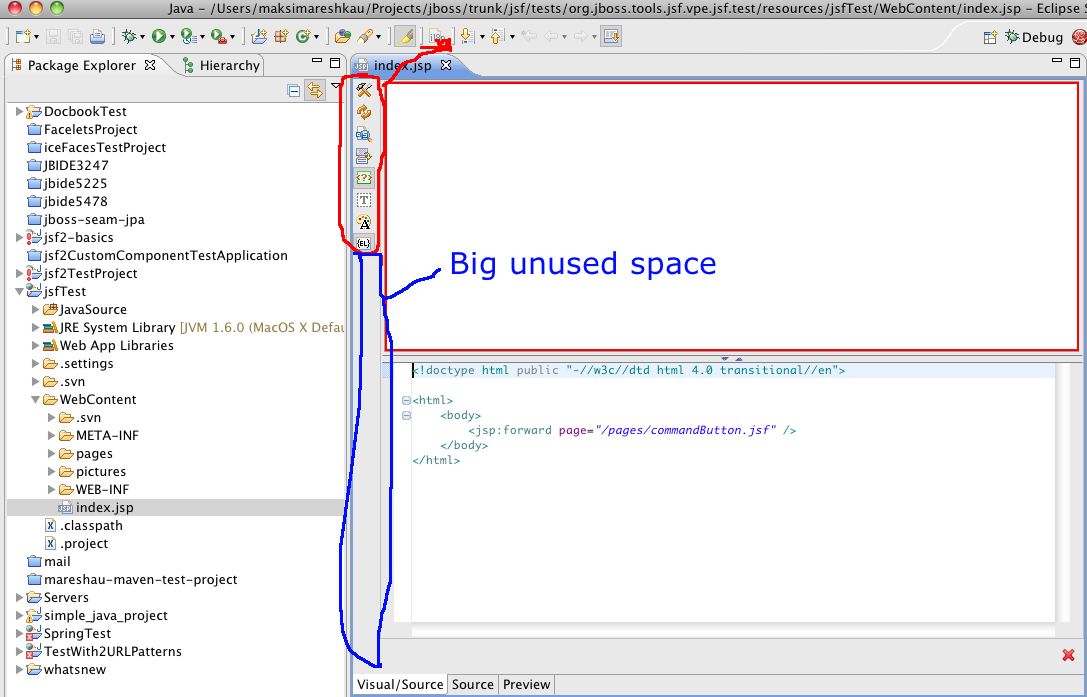Click New Java Project icon

(x=259, y=36)
